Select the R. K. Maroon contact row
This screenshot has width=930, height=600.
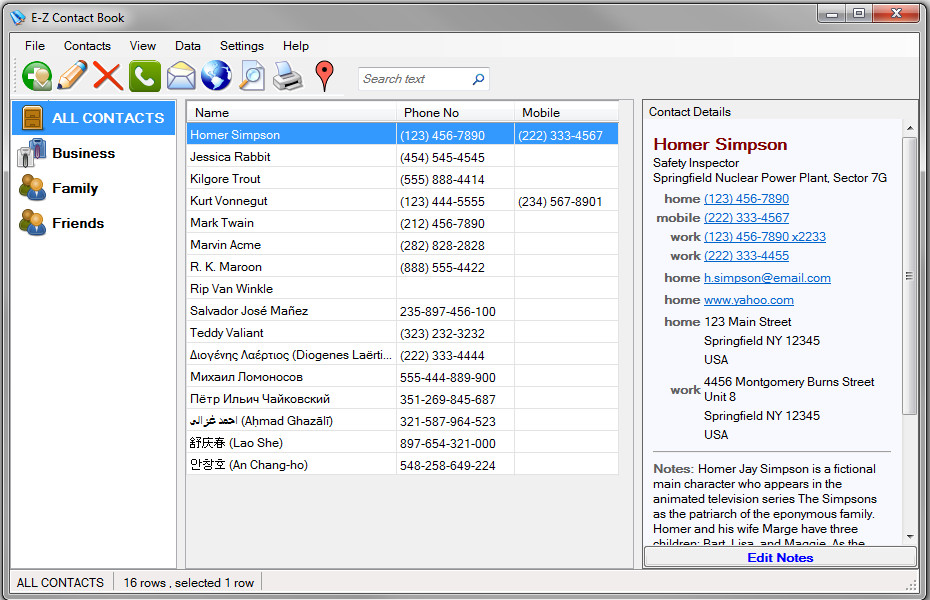pos(402,267)
